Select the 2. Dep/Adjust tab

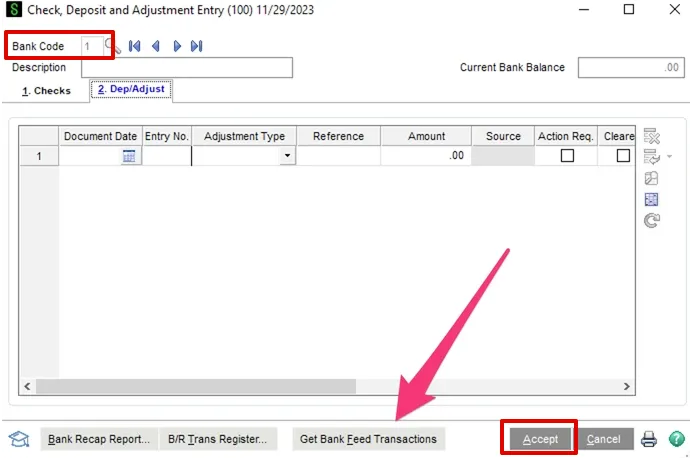click(x=131, y=89)
